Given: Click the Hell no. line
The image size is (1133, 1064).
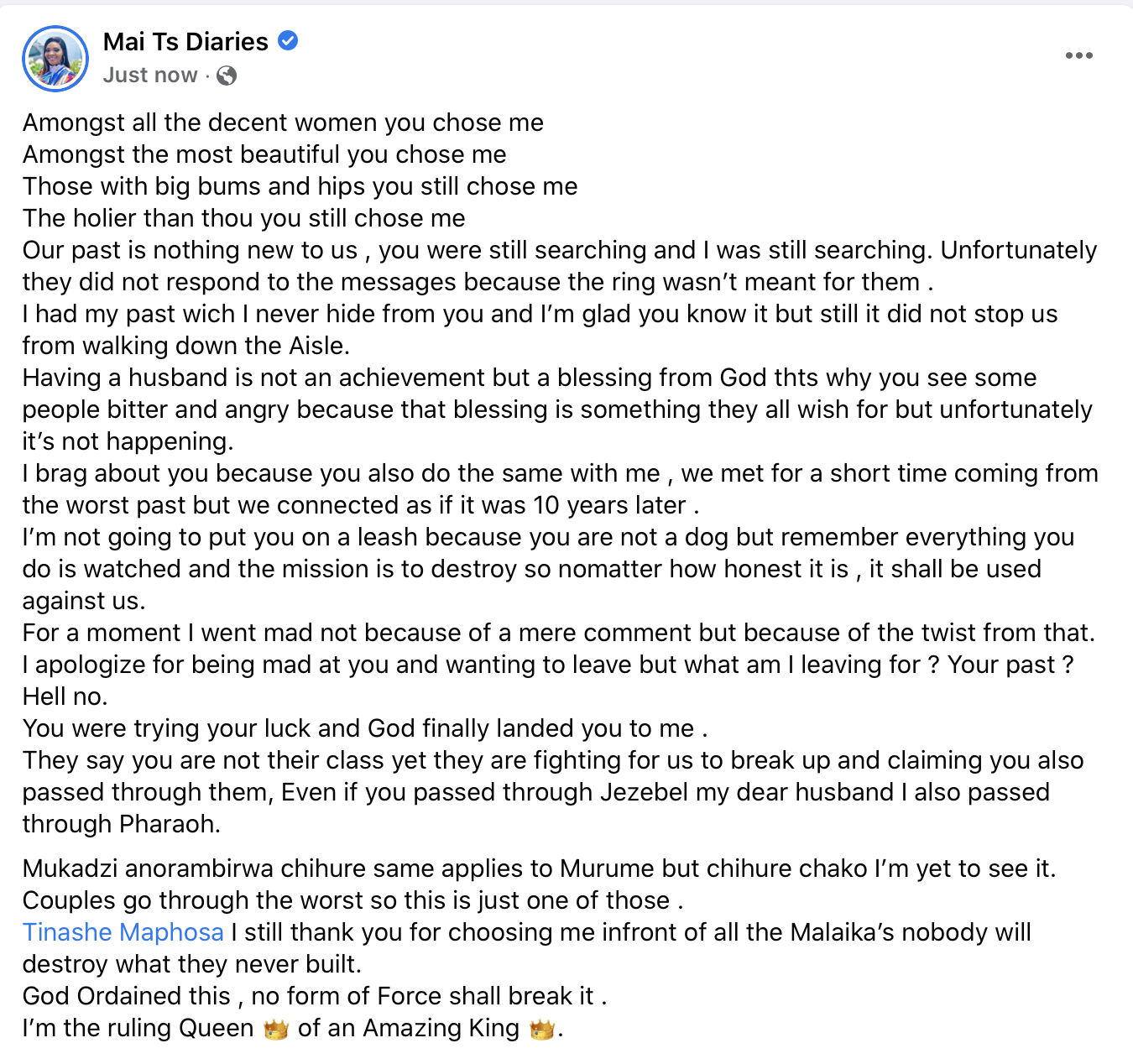Looking at the screenshot, I should 65,696.
